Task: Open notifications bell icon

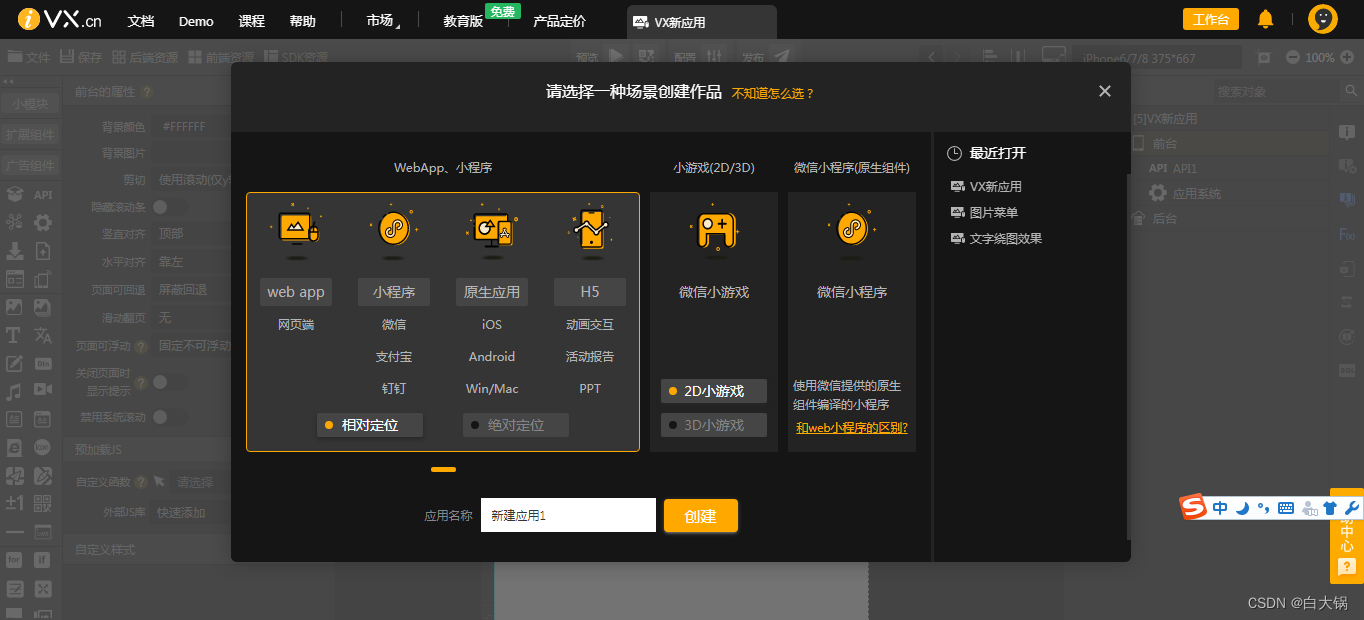Action: [1265, 19]
